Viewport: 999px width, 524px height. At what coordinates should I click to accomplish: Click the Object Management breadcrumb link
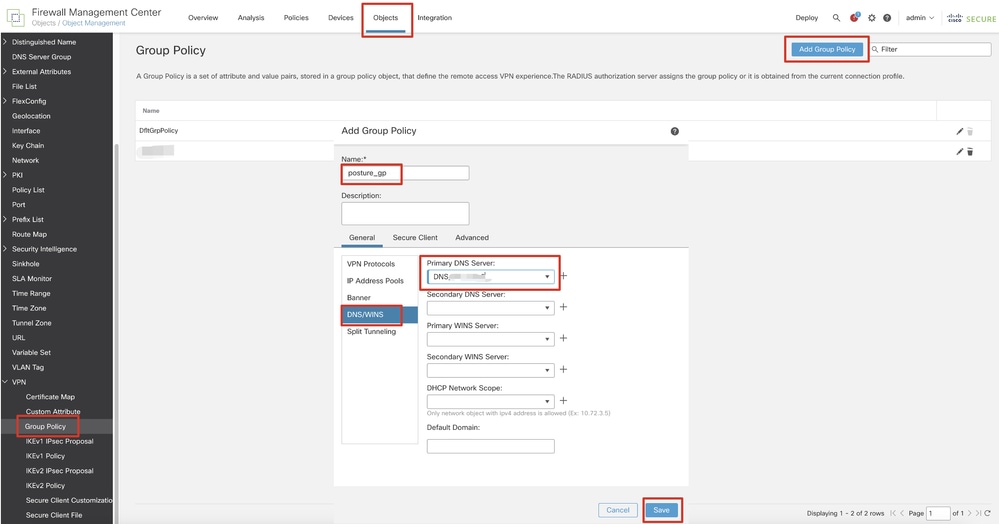coord(94,24)
